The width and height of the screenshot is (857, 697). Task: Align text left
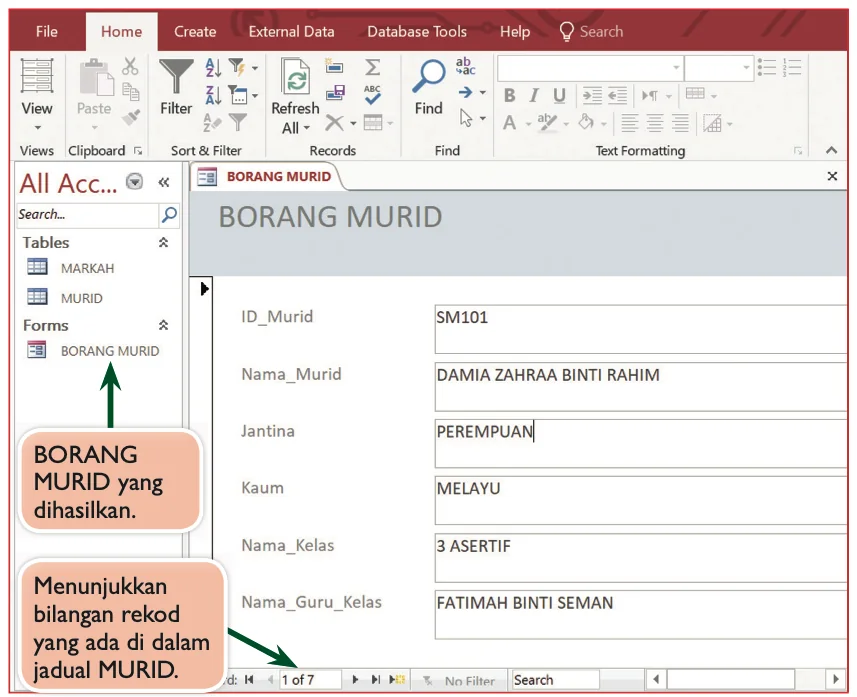point(629,123)
